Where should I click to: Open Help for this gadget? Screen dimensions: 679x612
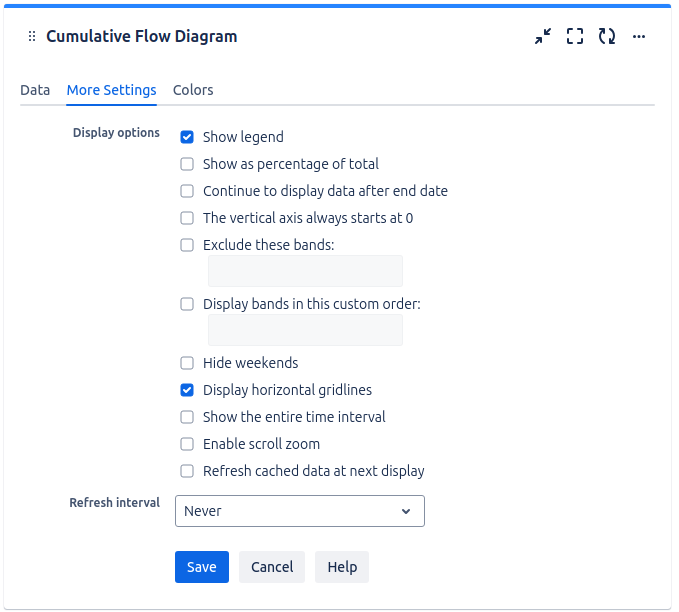pyautogui.click(x=342, y=567)
